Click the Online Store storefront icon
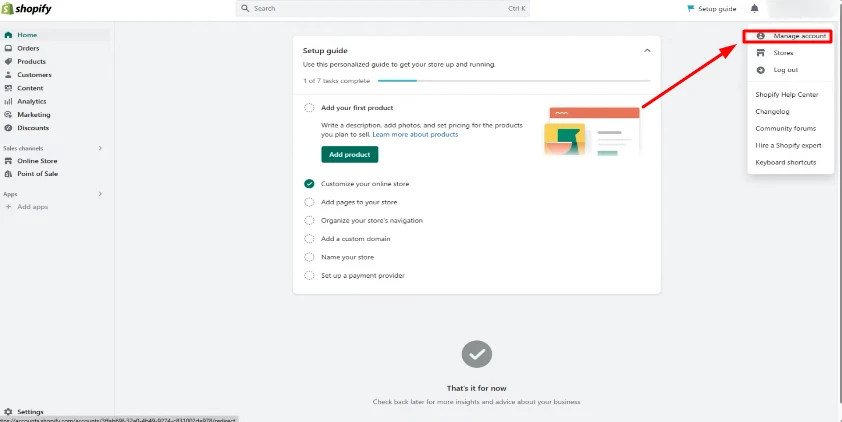This screenshot has width=842, height=422. tap(8, 161)
